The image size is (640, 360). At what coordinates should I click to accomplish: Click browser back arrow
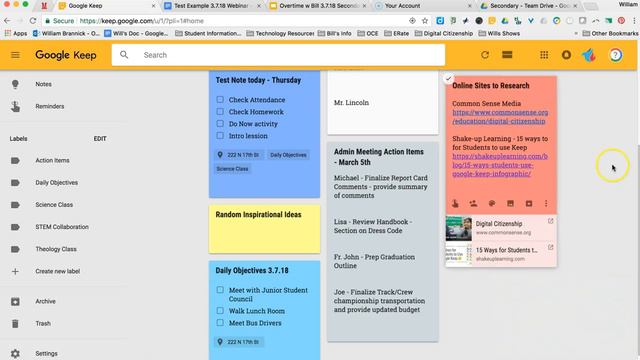(7, 20)
